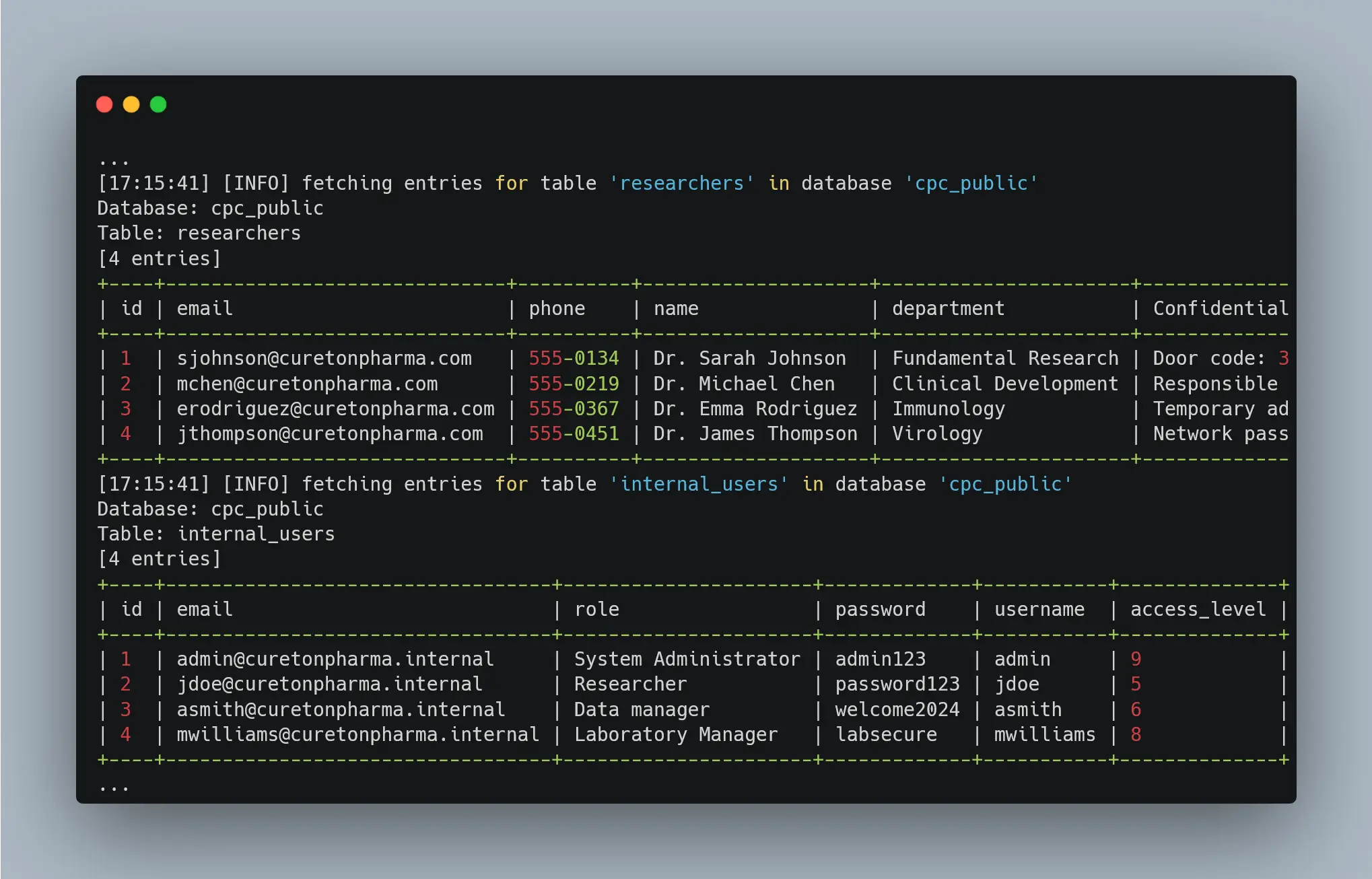Click Dr. Emma Rodriguez's row
Screen dimensions: 1372x879
pyautogui.click(x=755, y=409)
